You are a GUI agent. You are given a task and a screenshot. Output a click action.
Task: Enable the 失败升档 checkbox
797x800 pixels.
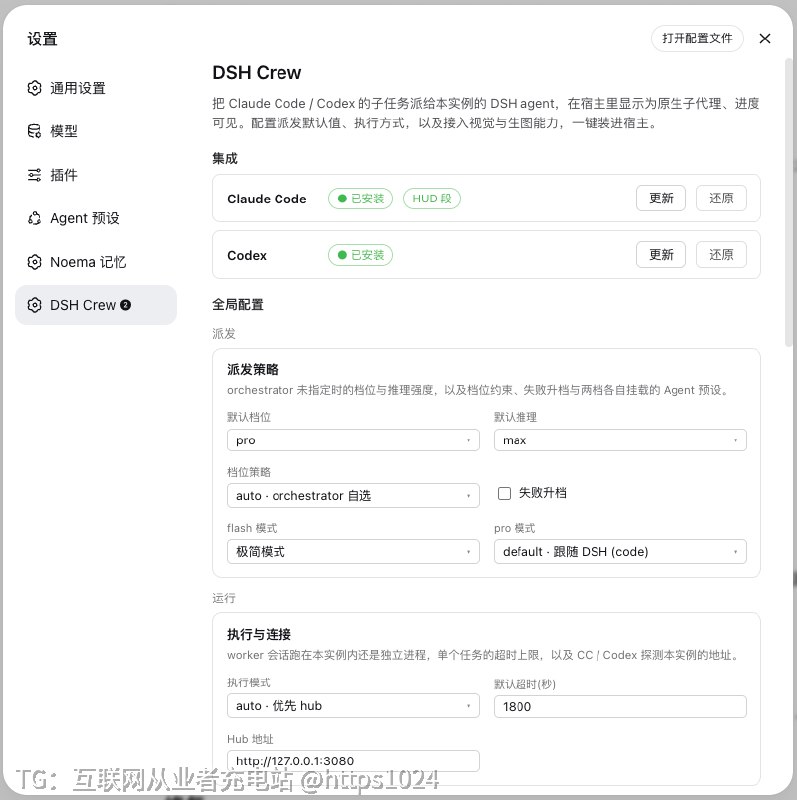[x=504, y=493]
